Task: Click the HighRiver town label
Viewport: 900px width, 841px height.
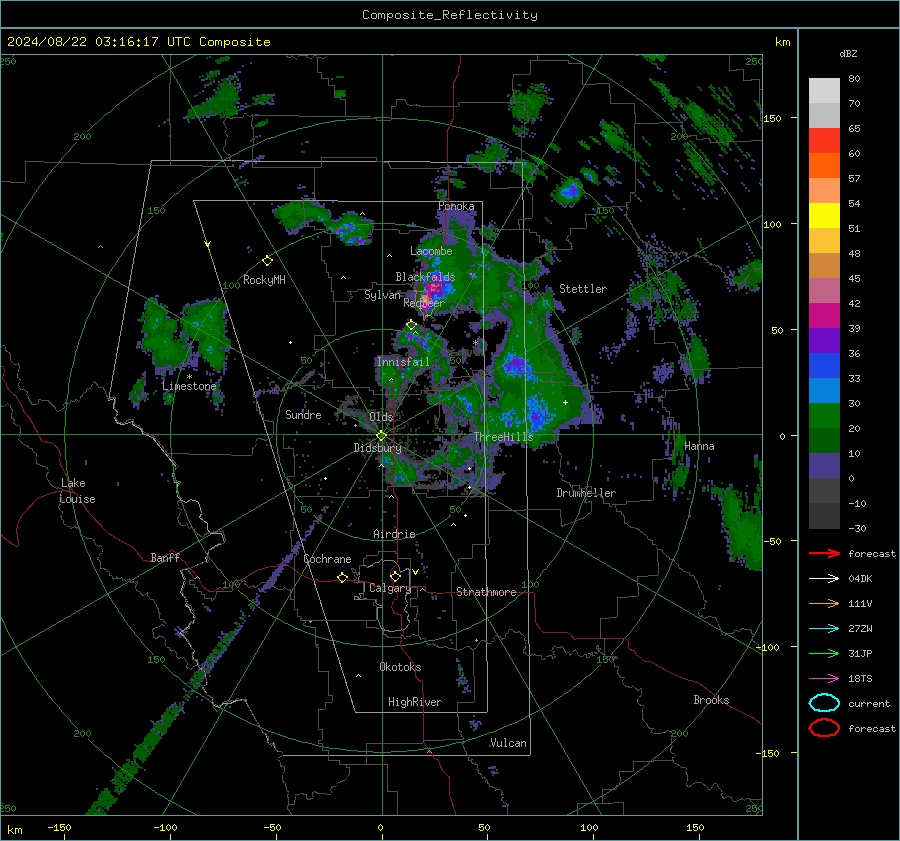Action: (415, 702)
